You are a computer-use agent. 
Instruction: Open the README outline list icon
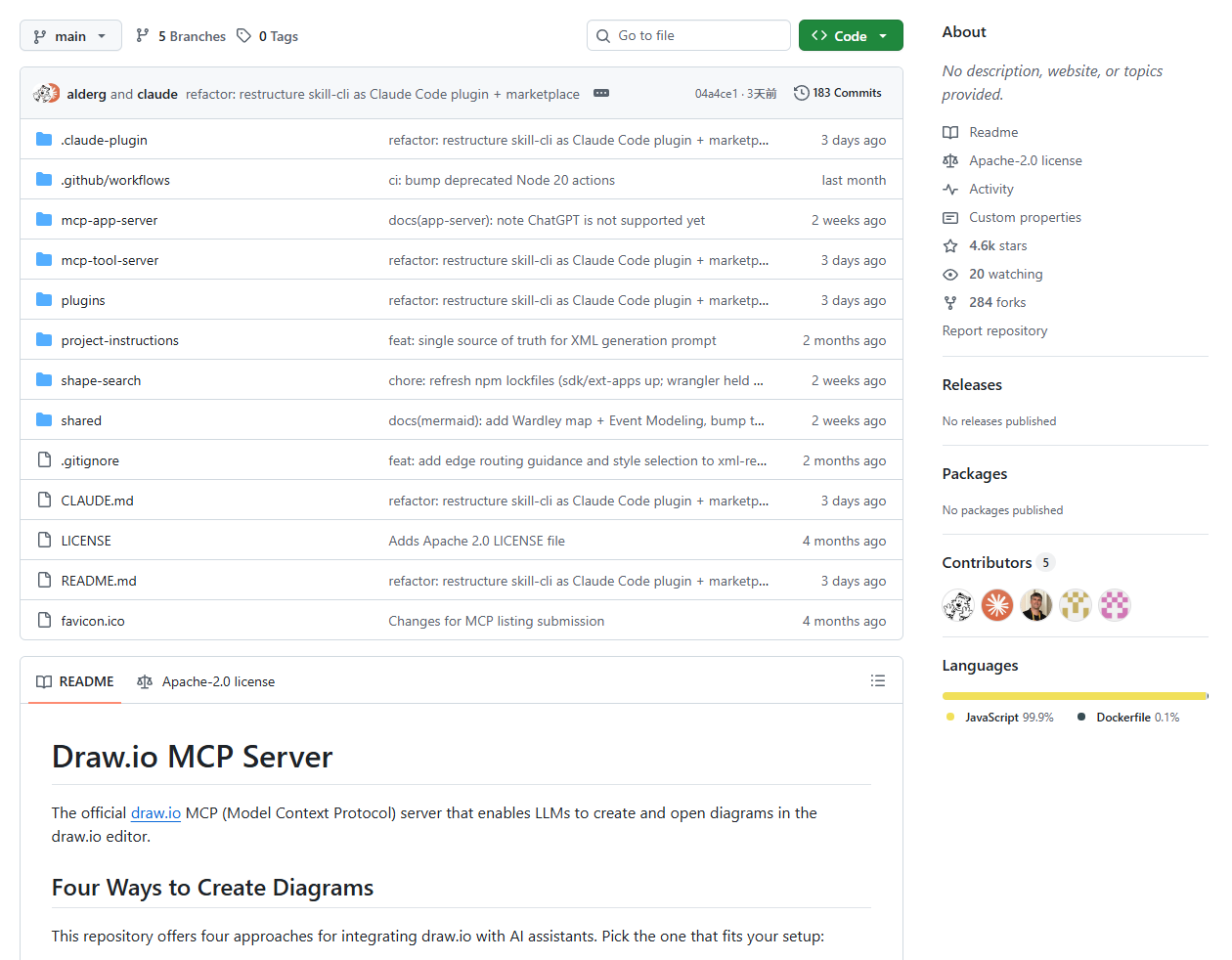click(878, 680)
